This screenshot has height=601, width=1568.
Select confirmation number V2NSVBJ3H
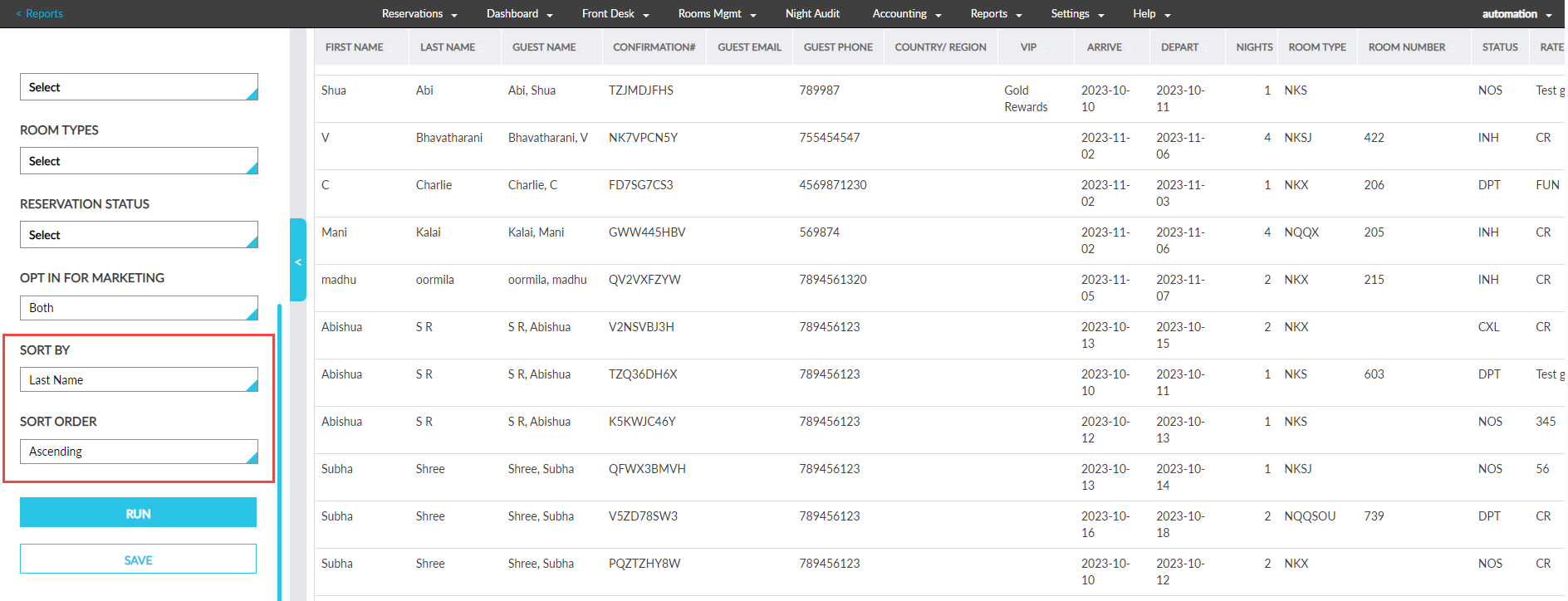pos(641,327)
